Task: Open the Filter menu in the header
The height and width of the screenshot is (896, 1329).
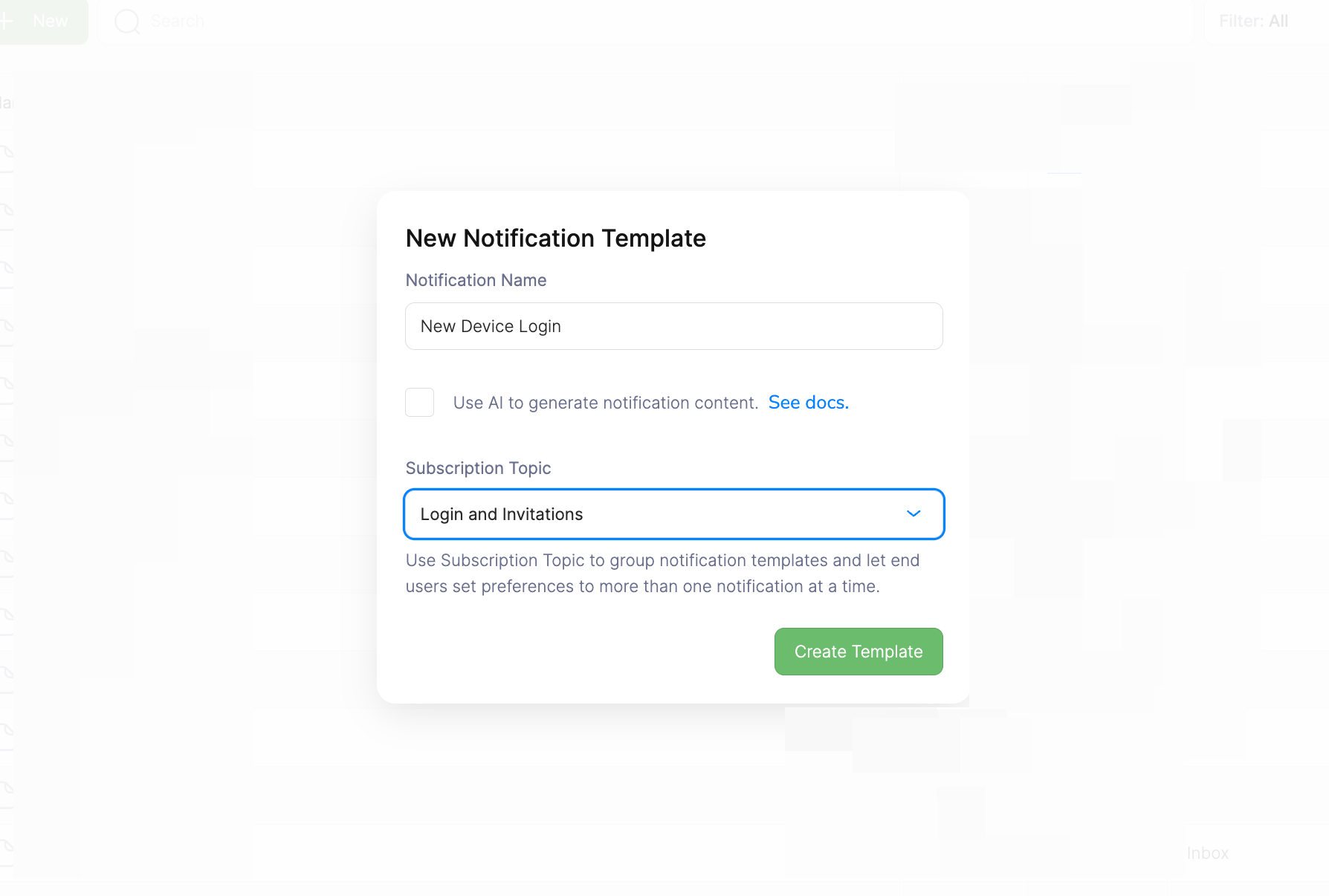Action: (x=1253, y=21)
